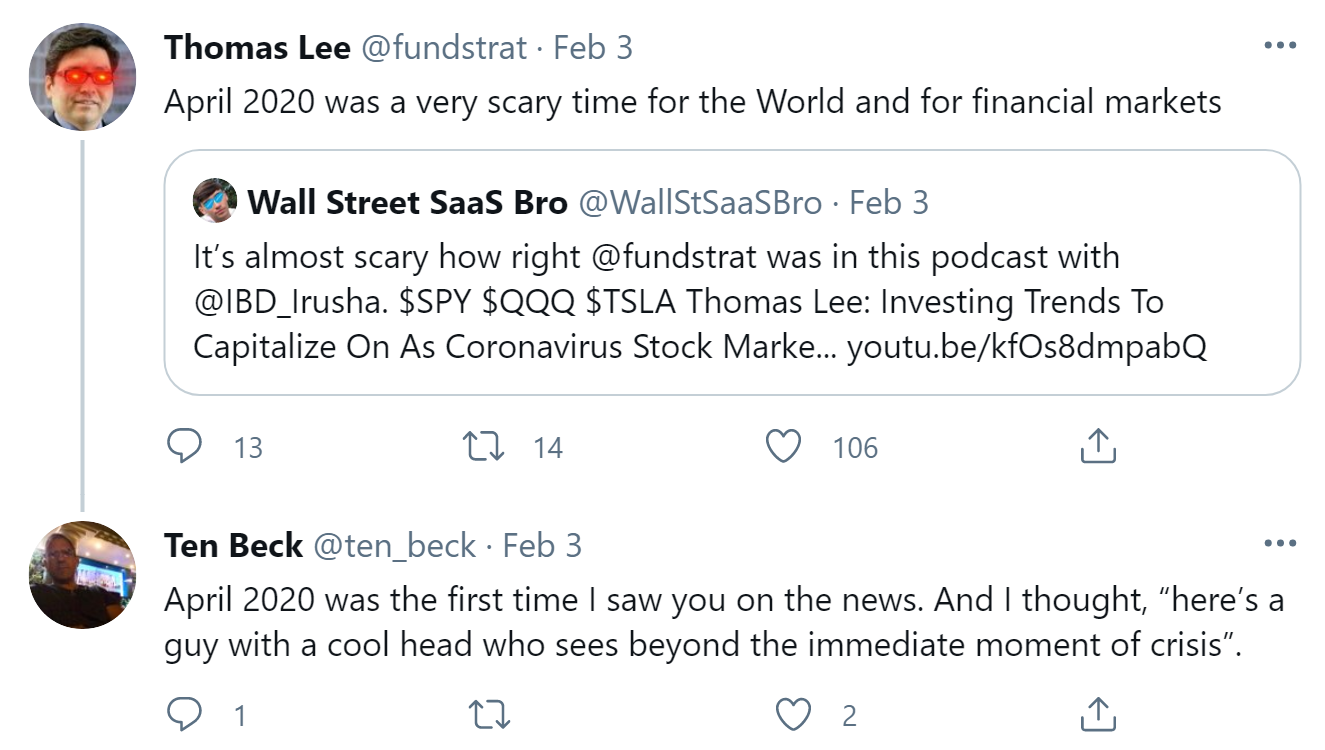Retweet Thomas Lee's tweet

pyautogui.click(x=485, y=446)
